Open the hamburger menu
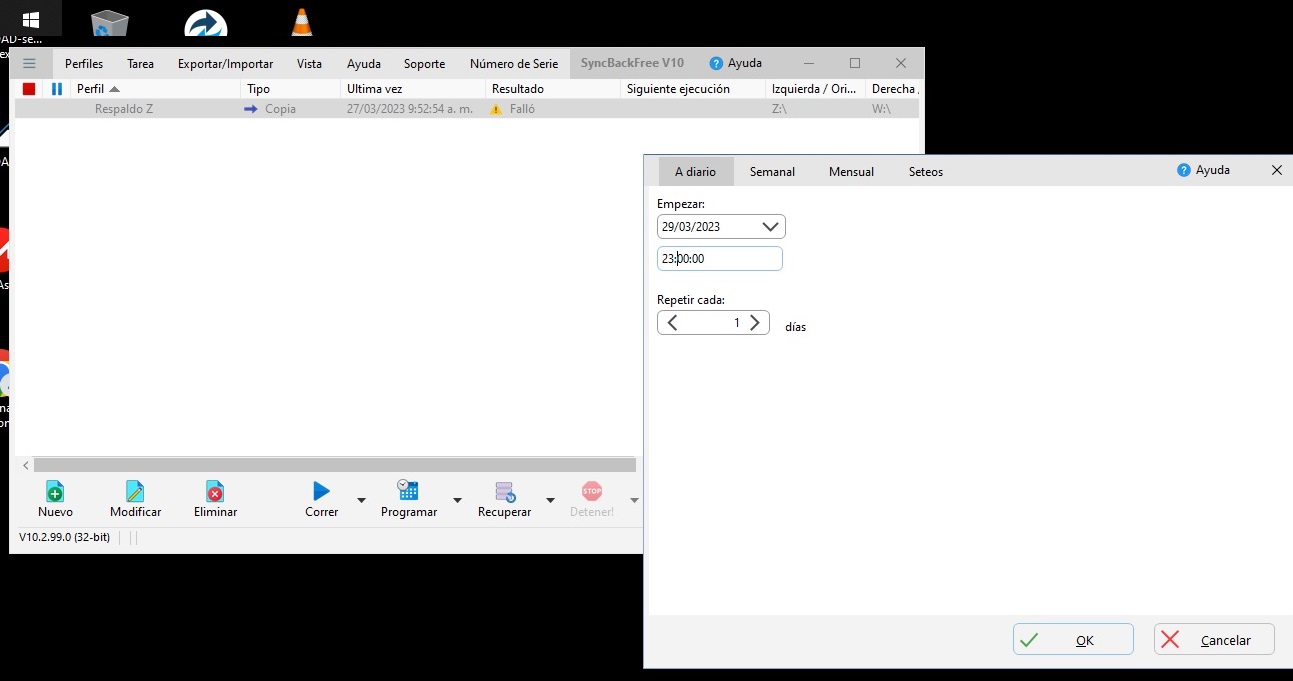Viewport: 1293px width, 681px height. [x=29, y=63]
